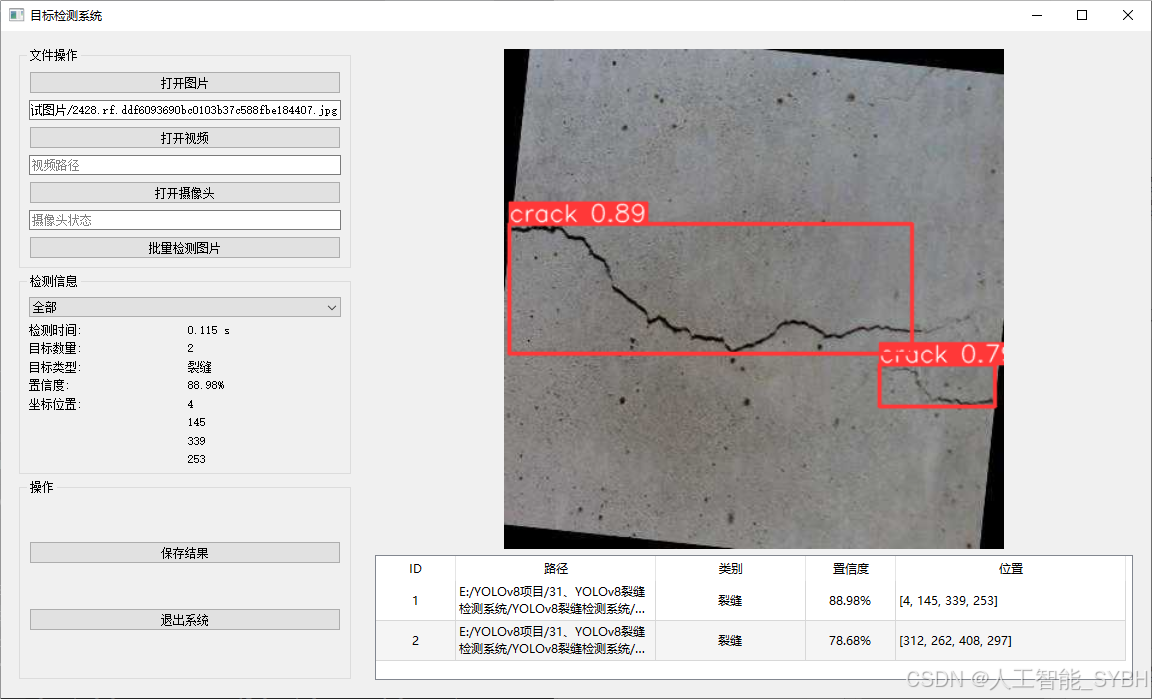The width and height of the screenshot is (1152, 699).
Task: Click the coordinate value 339
Action: (x=196, y=441)
